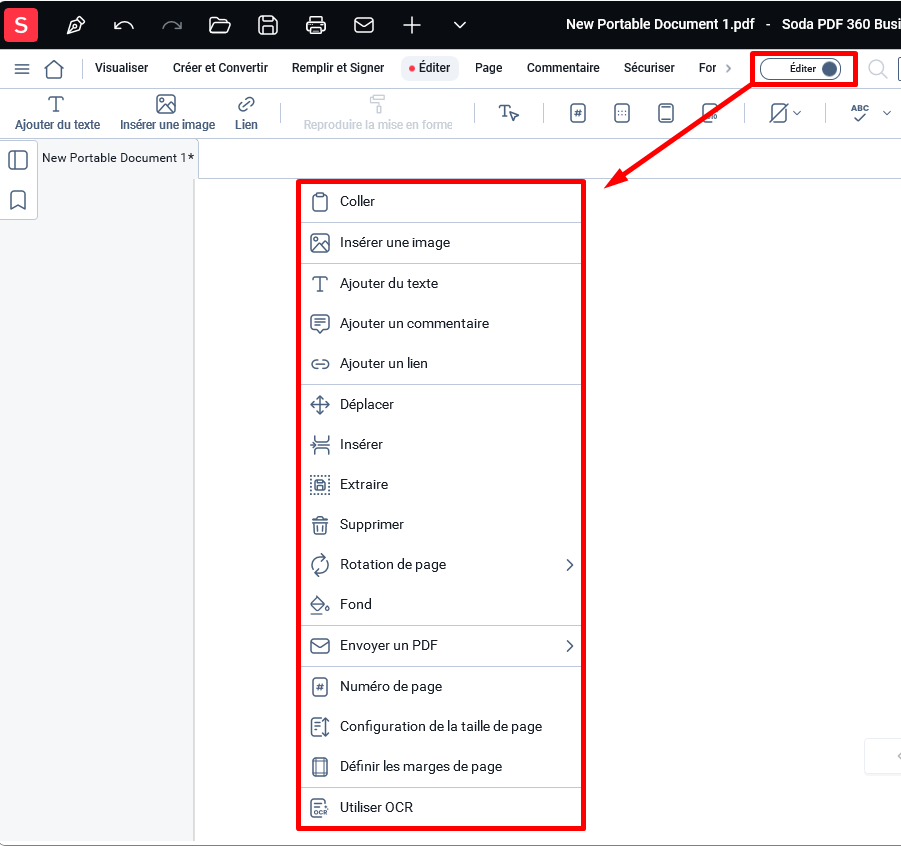The height and width of the screenshot is (846, 901).
Task: Show more ribbon tabs with arrow
Action: (x=729, y=68)
